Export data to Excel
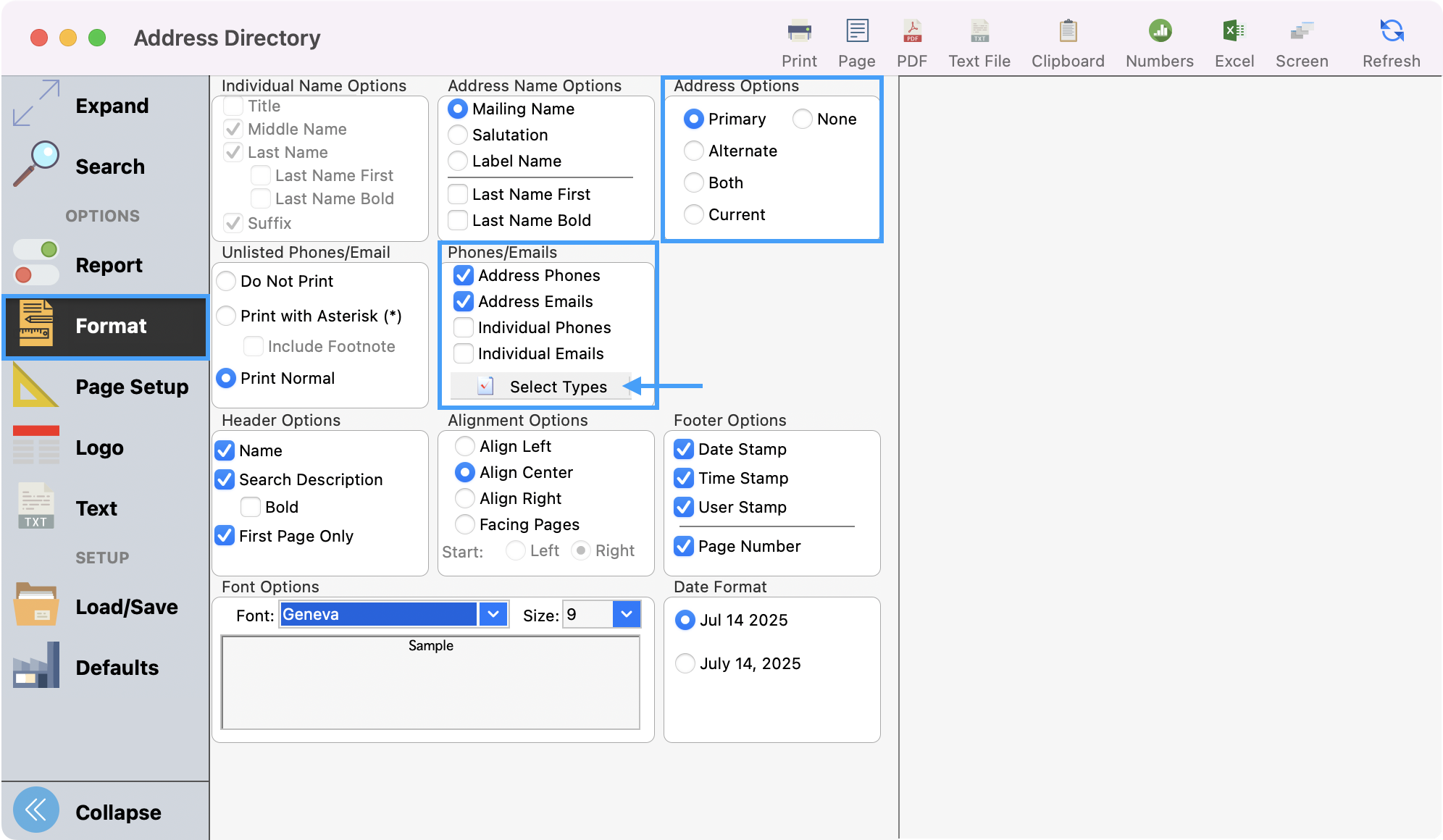The height and width of the screenshot is (840, 1443). [1234, 40]
